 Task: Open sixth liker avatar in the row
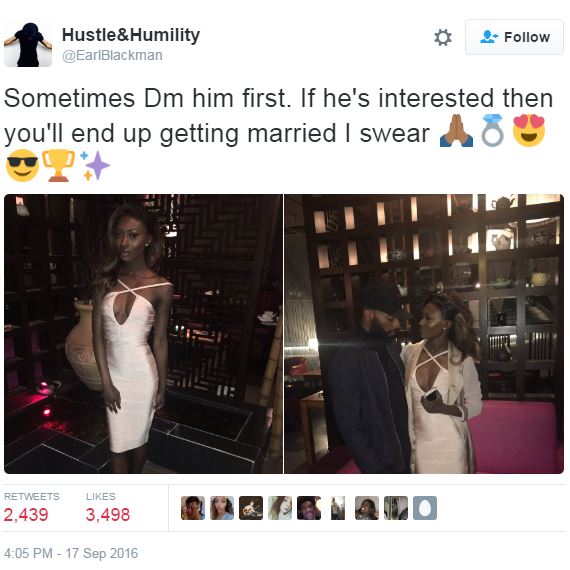pyautogui.click(x=338, y=508)
